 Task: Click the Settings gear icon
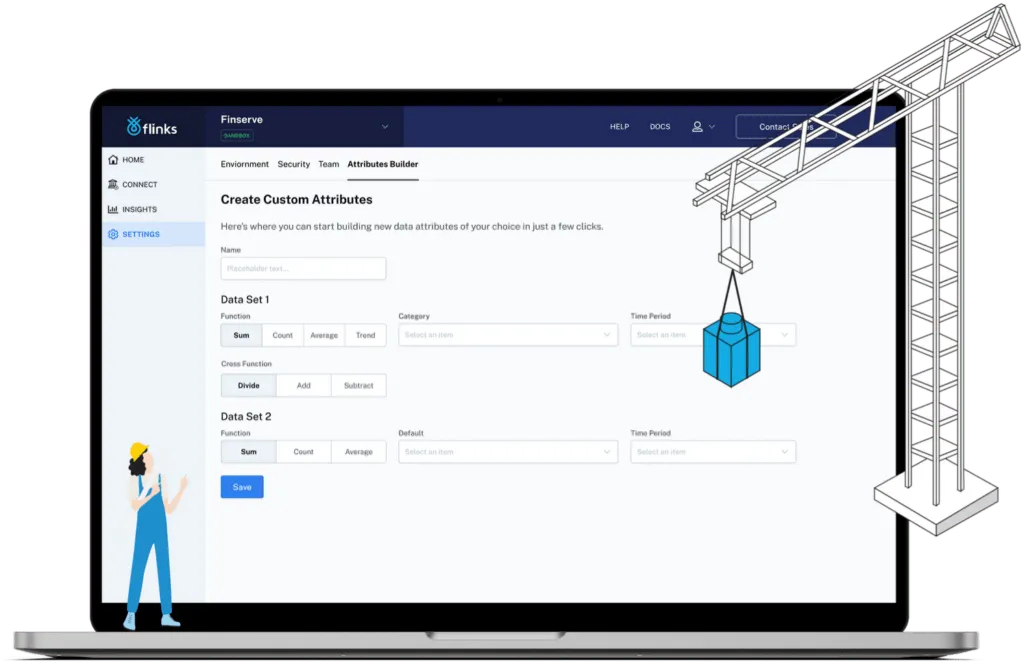click(x=113, y=234)
